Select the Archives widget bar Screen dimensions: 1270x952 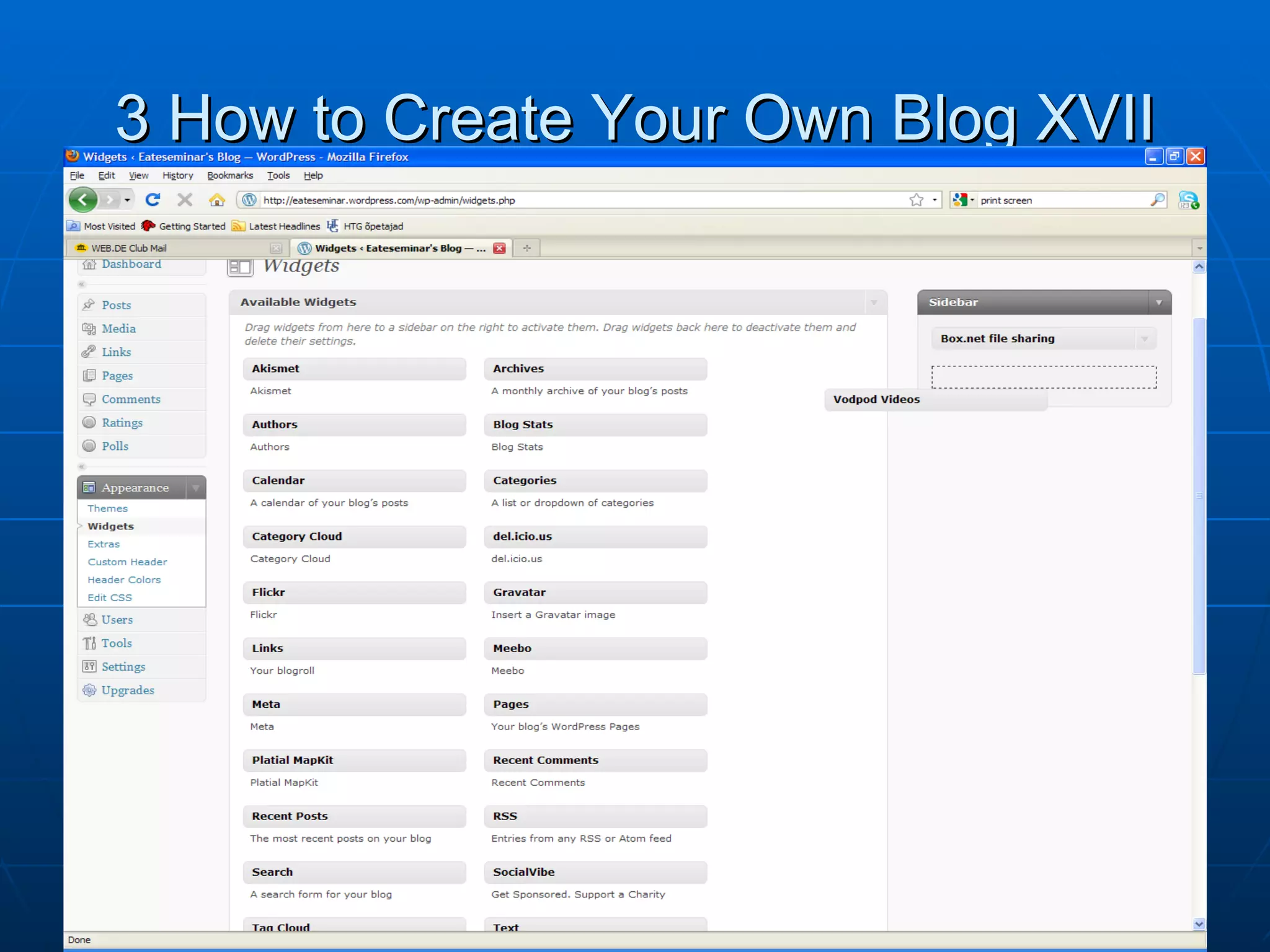[595, 369]
